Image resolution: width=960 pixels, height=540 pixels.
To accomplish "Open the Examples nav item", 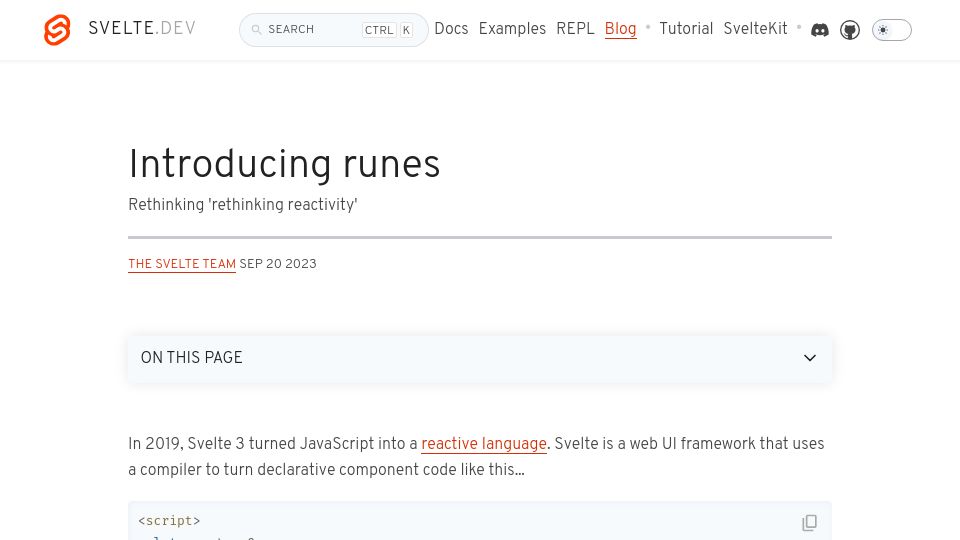I will pos(512,29).
